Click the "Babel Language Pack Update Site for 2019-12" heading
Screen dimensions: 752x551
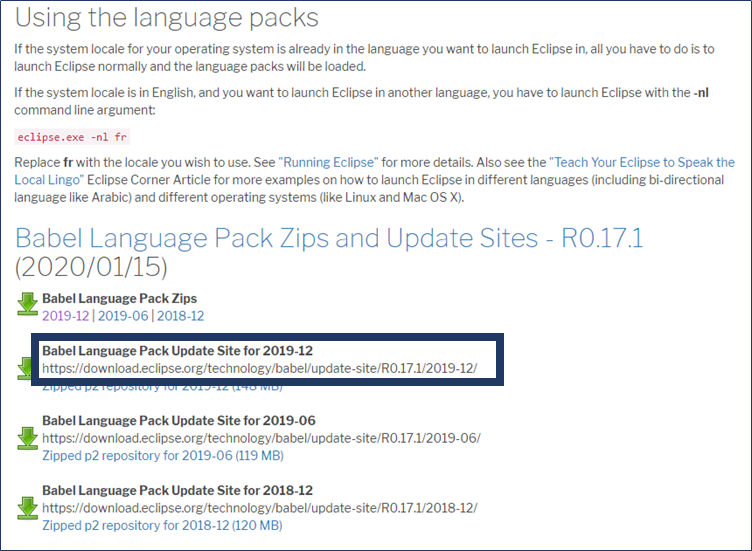click(177, 351)
